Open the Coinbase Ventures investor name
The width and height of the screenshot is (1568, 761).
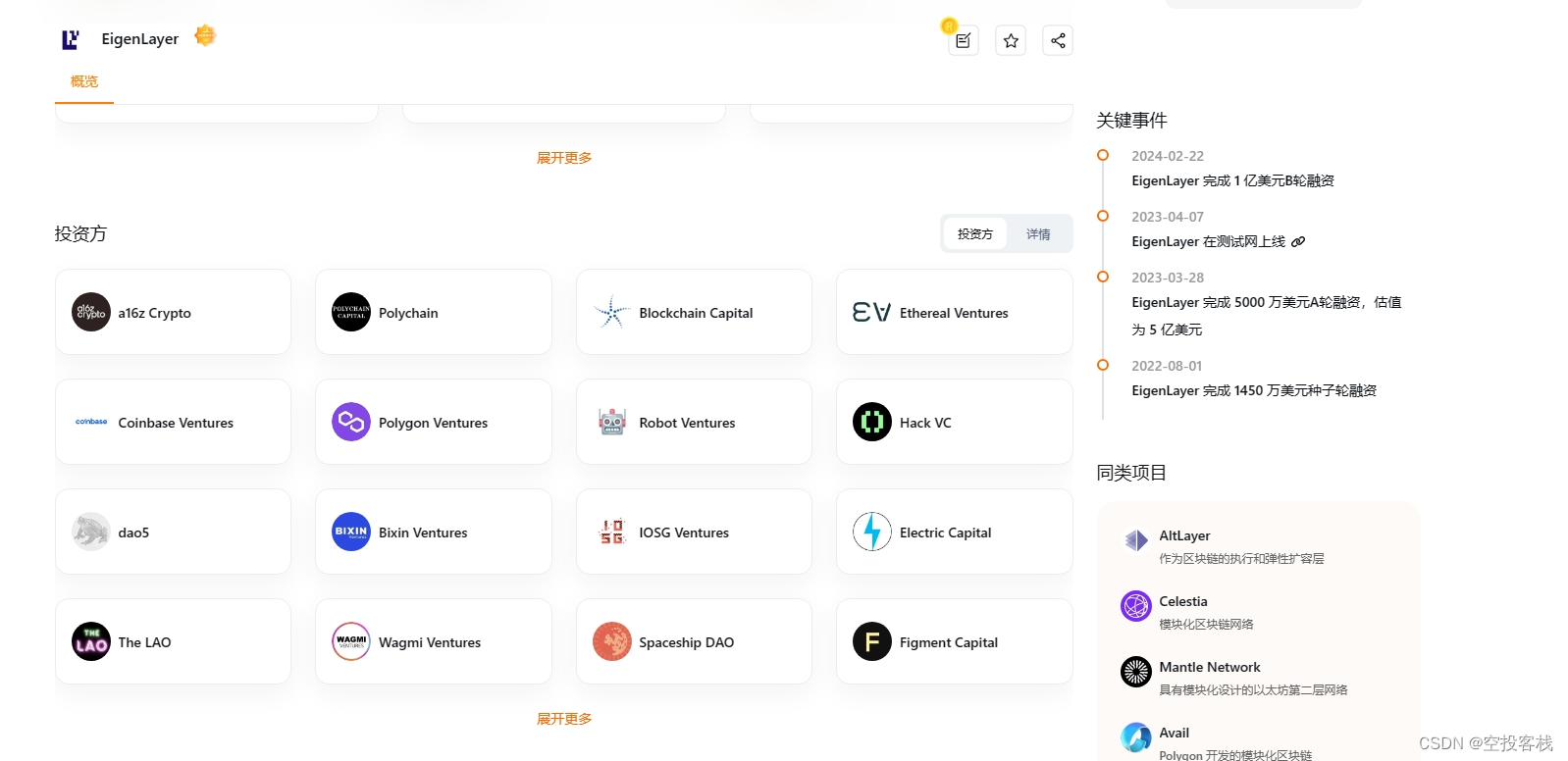[176, 423]
